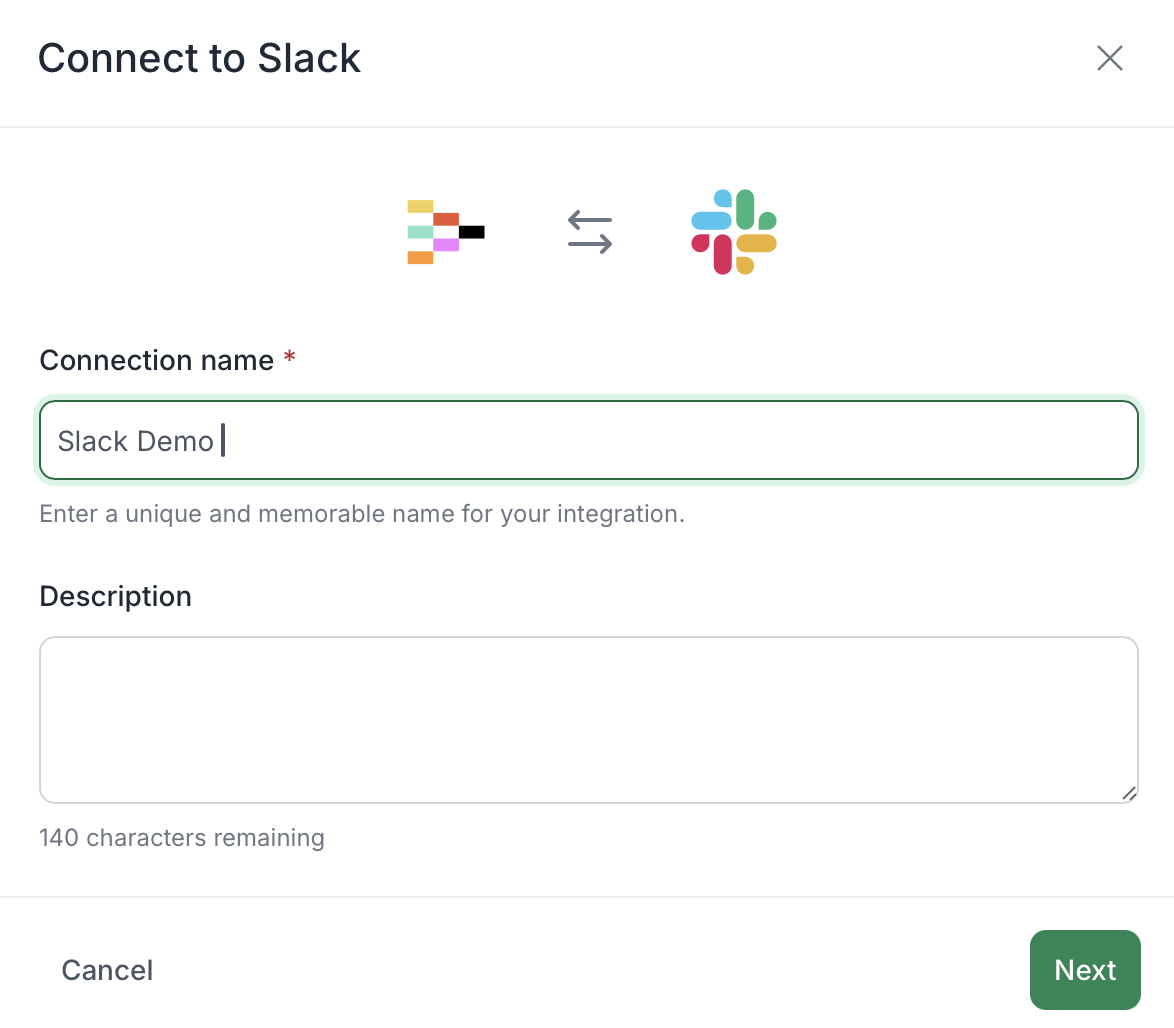Click inside the Description text area
The height and width of the screenshot is (1028, 1174).
click(x=588, y=720)
